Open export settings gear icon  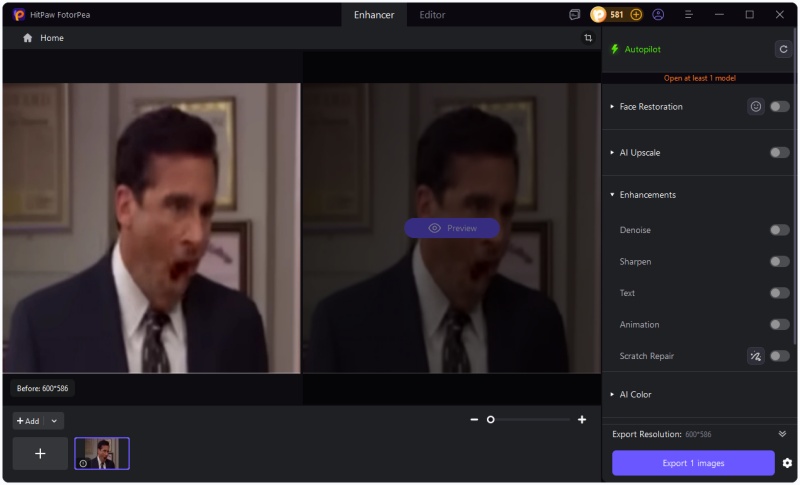[x=787, y=463]
